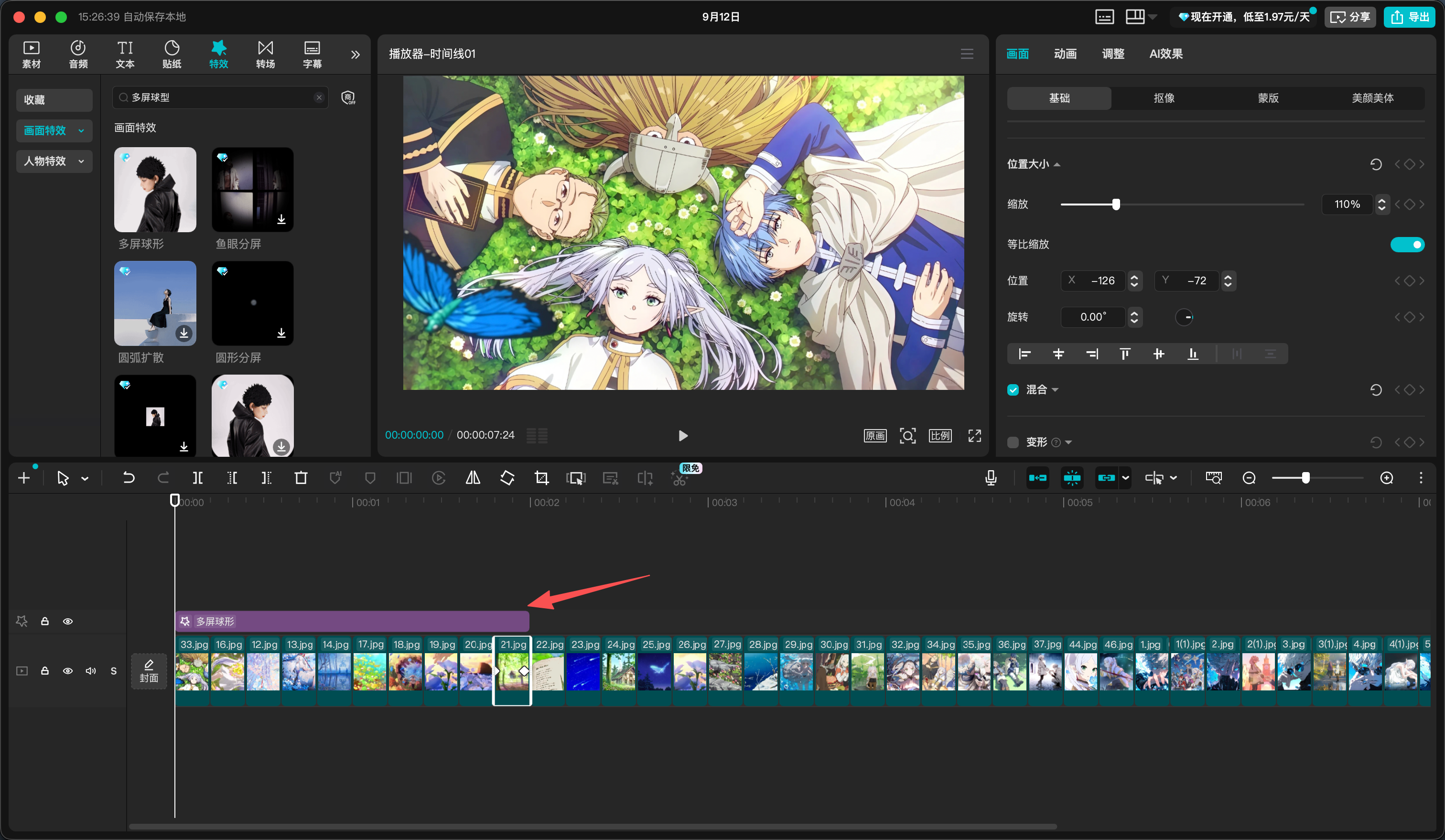Image resolution: width=1445 pixels, height=840 pixels.
Task: Adjust the 缩放 scale slider
Action: tap(1116, 204)
